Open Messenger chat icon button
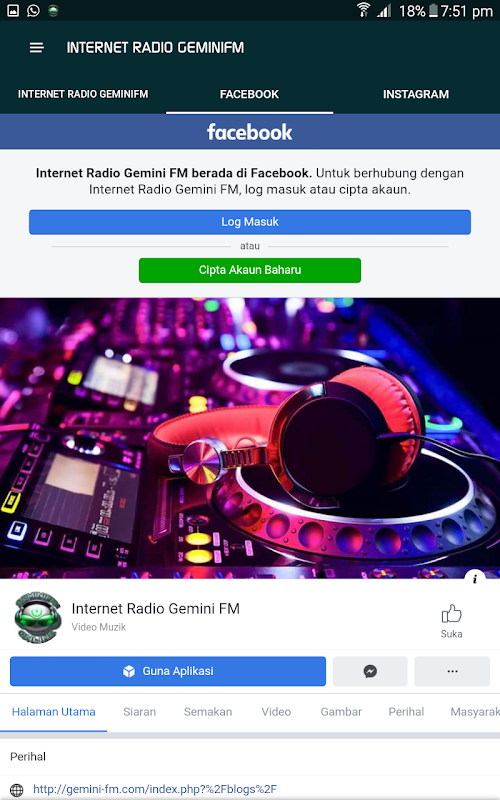 (x=370, y=671)
